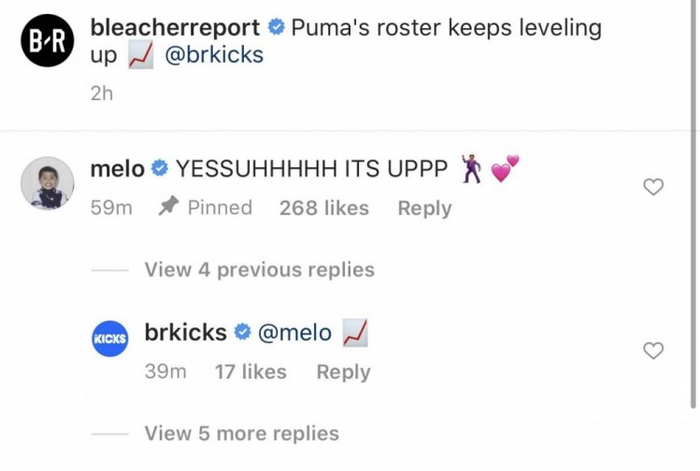Expand View 4 previous replies
The width and height of the screenshot is (700, 471).
(259, 270)
